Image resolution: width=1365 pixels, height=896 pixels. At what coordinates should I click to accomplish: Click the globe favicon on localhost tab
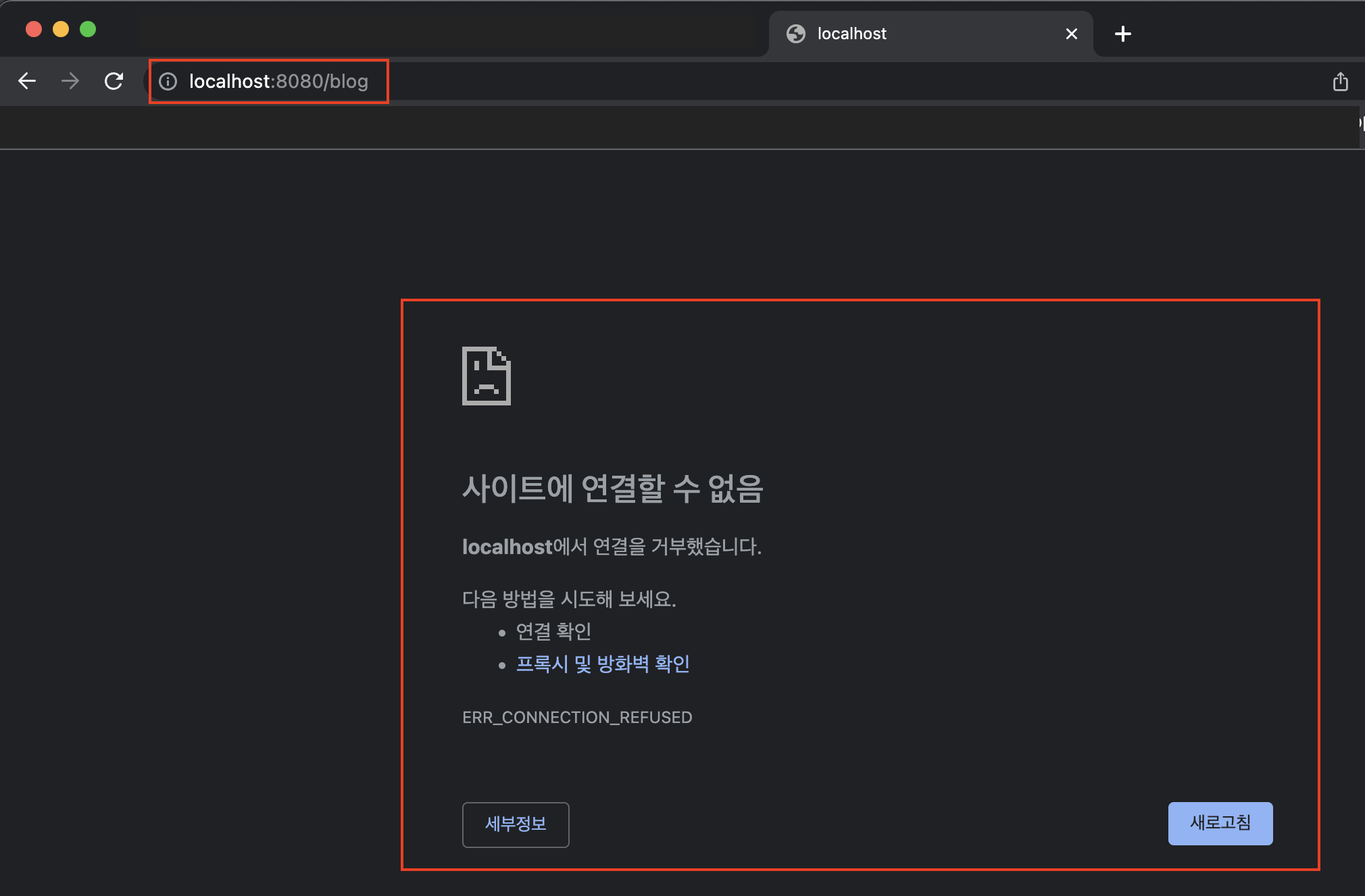(x=796, y=34)
